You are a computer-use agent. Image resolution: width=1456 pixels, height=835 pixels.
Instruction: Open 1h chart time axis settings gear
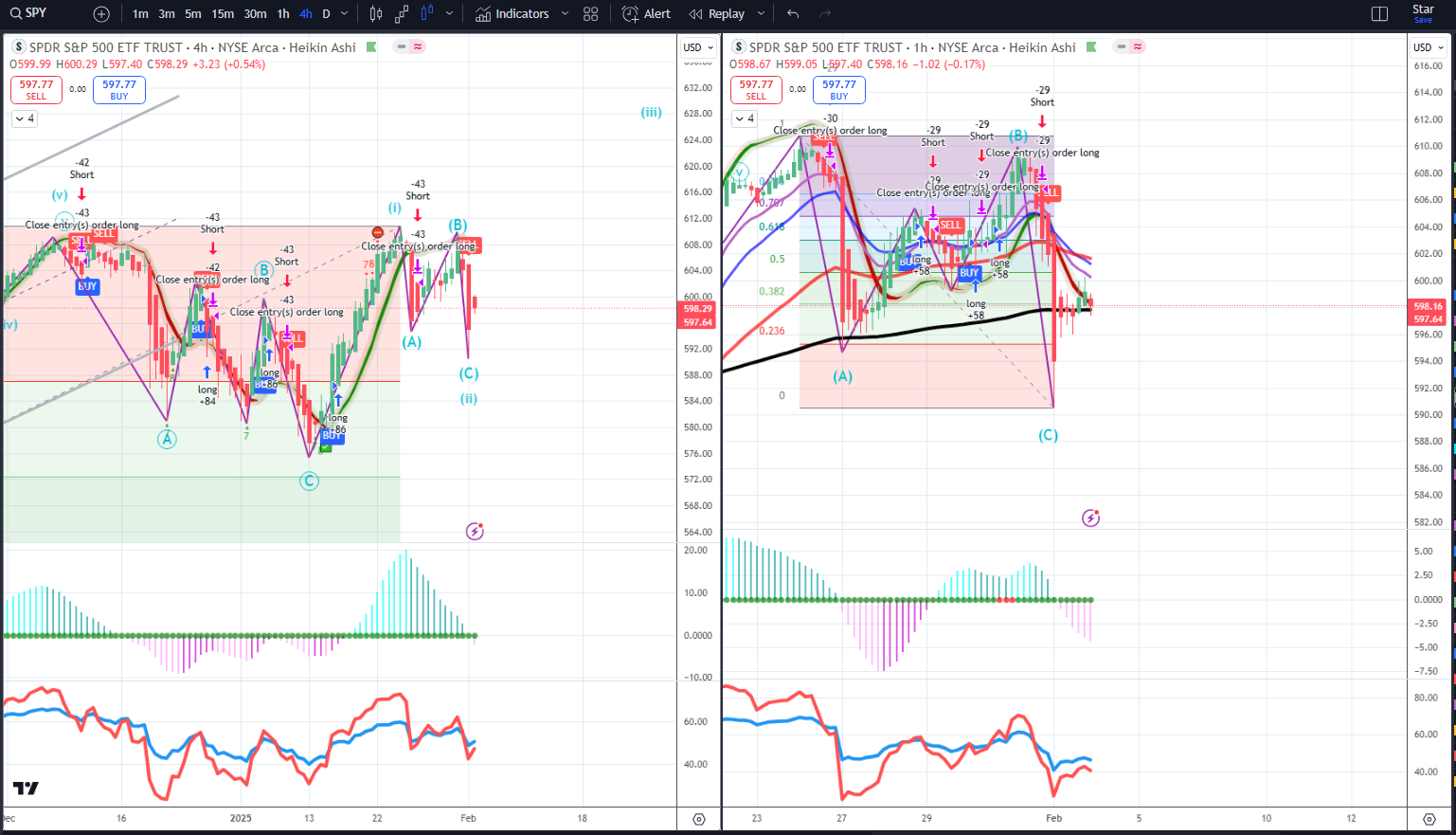[1429, 819]
